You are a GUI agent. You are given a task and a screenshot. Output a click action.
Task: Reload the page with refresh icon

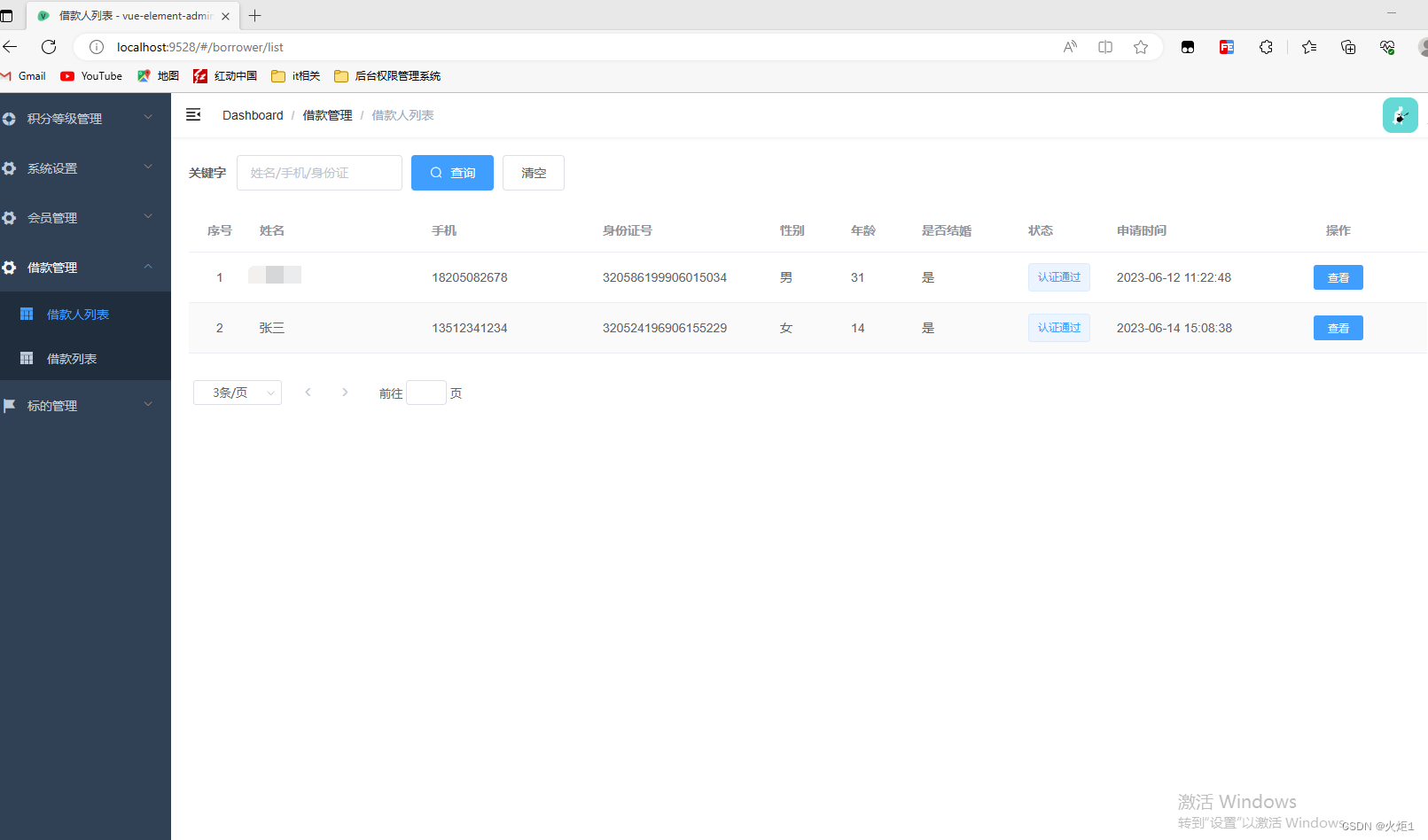click(49, 47)
